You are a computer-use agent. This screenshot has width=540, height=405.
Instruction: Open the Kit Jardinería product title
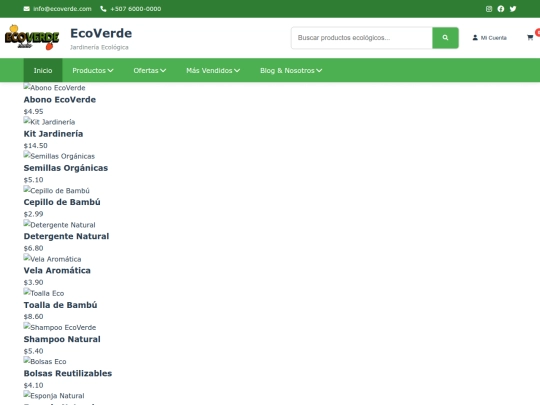(x=53, y=134)
